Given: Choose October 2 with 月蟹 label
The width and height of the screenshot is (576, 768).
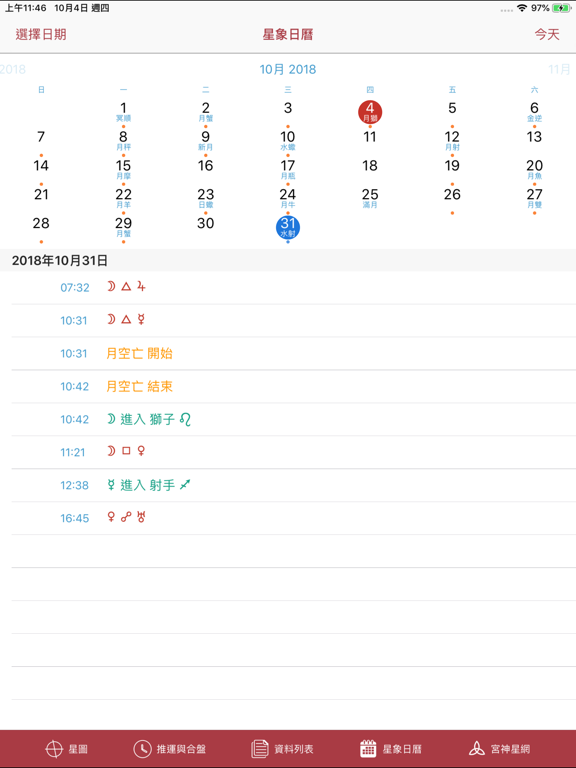Looking at the screenshot, I should coord(206,112).
